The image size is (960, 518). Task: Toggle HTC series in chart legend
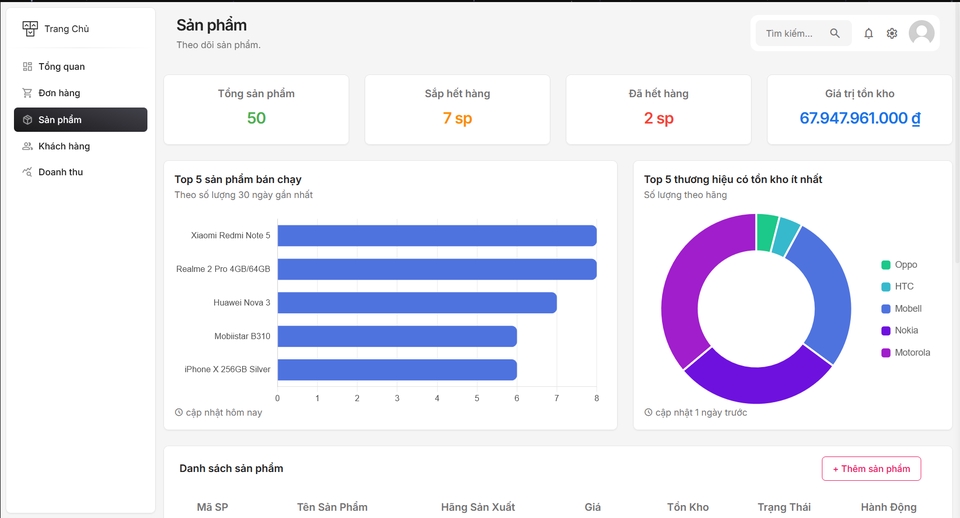[x=904, y=287]
